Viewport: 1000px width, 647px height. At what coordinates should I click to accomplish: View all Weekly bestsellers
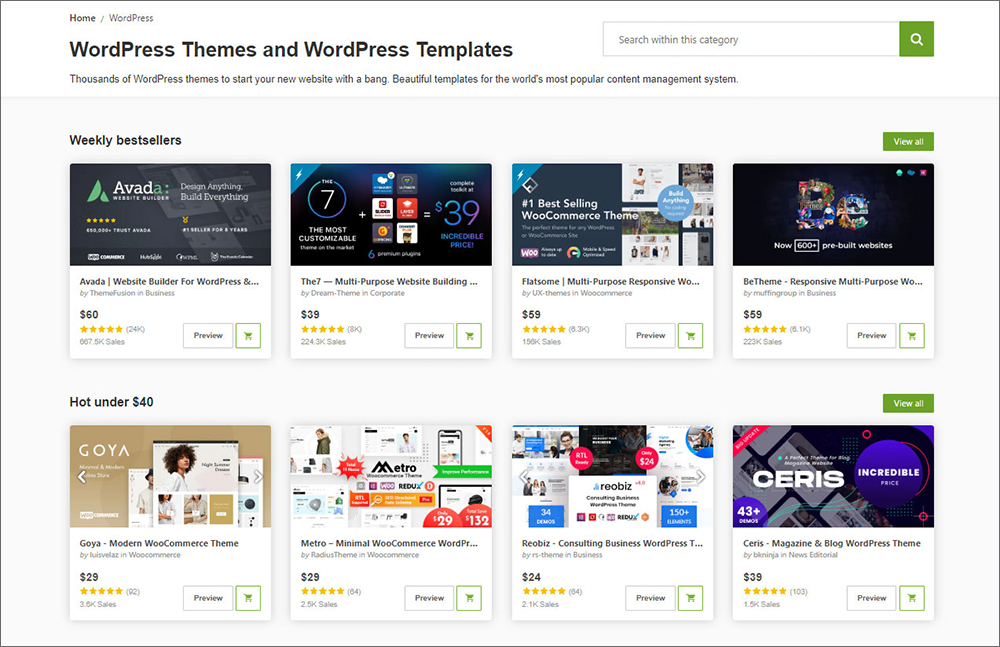[908, 142]
